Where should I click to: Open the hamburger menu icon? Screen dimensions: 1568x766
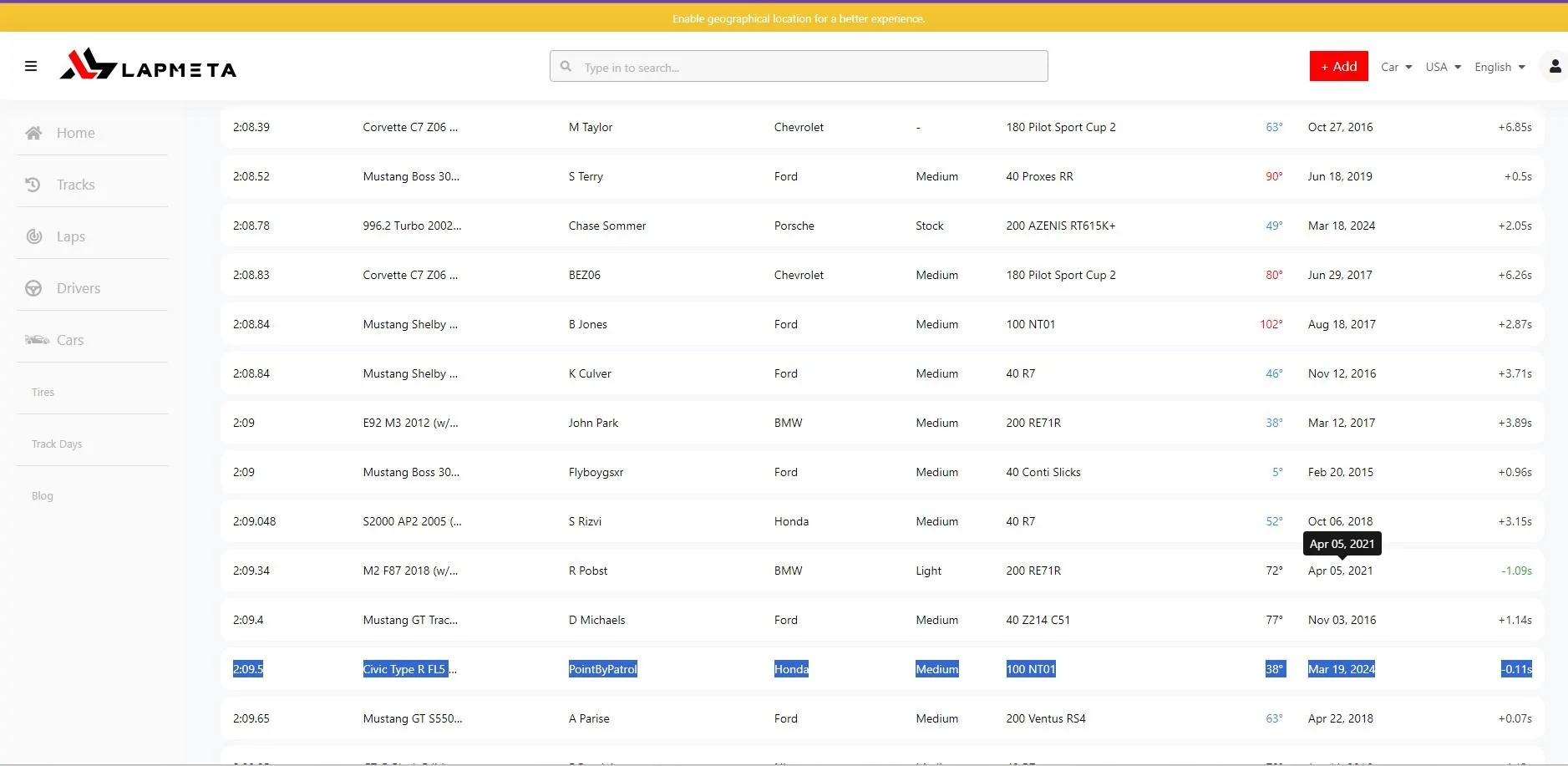point(31,66)
